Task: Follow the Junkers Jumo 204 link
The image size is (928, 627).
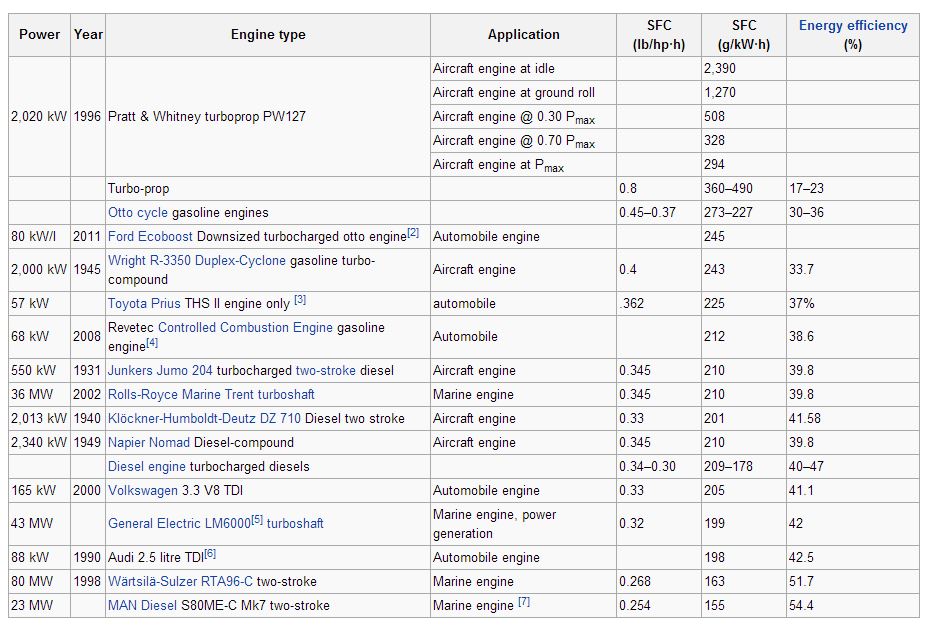Action: (160, 371)
